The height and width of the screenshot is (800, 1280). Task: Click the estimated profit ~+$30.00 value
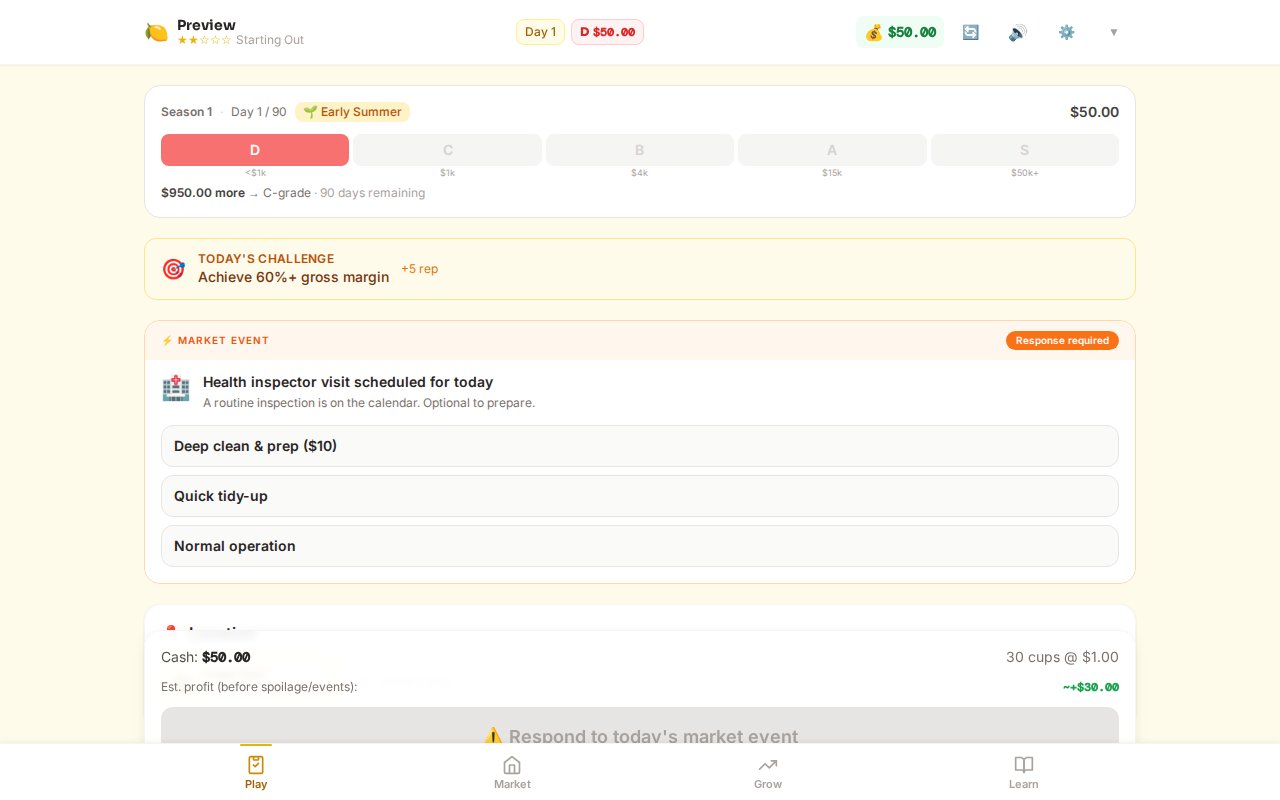tap(1090, 687)
